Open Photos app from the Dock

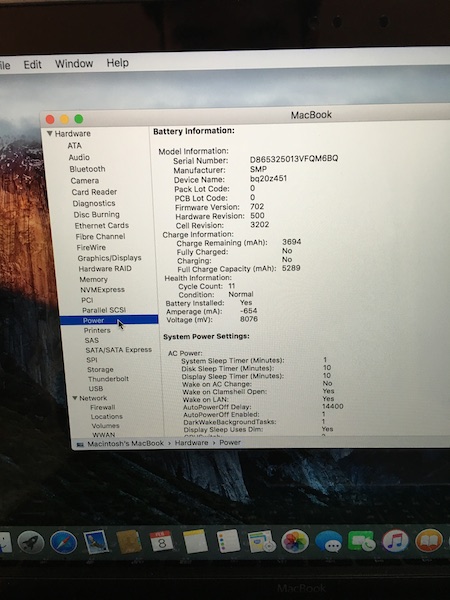(295, 541)
